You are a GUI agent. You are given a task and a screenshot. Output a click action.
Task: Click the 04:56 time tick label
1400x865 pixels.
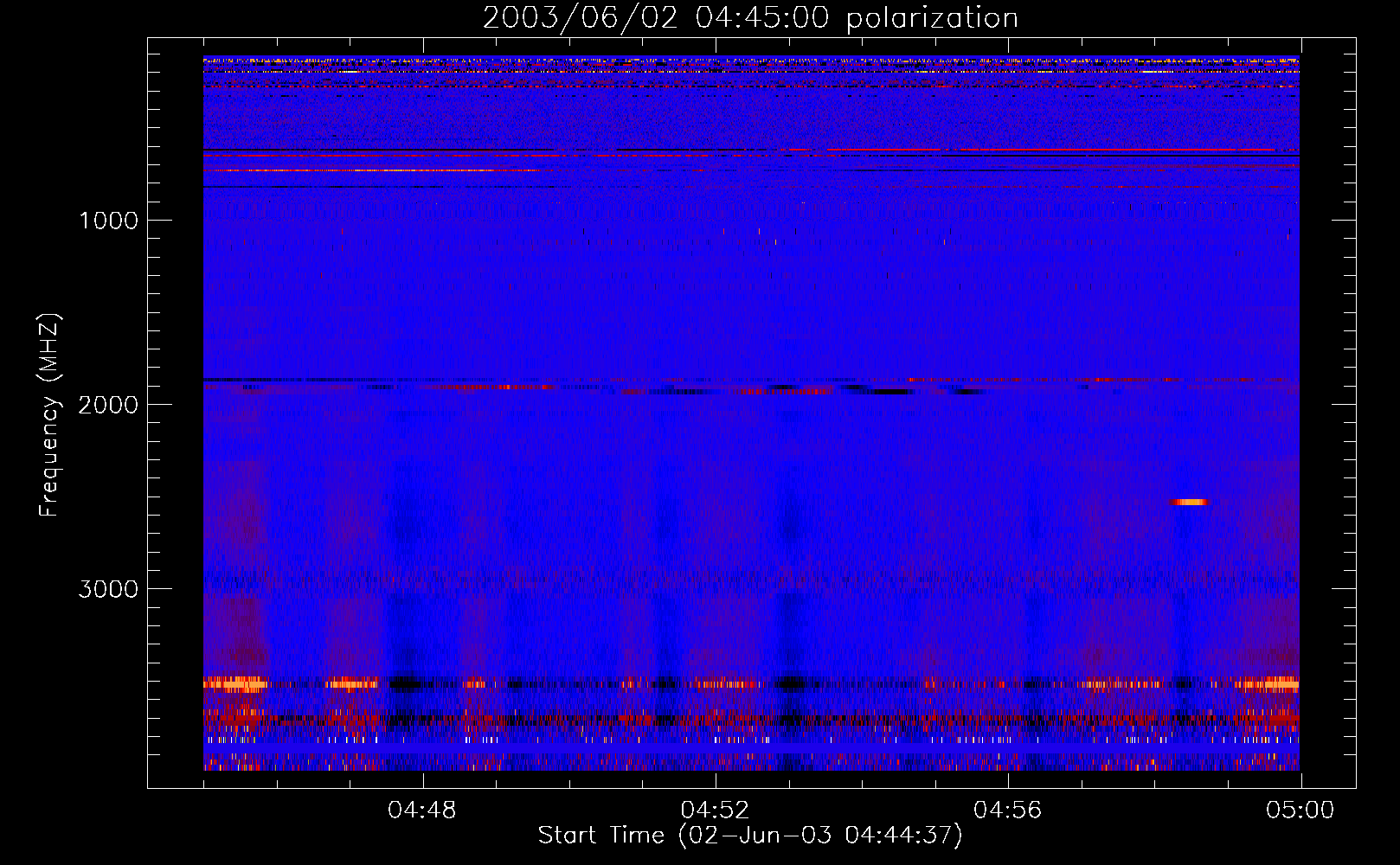pyautogui.click(x=1008, y=811)
